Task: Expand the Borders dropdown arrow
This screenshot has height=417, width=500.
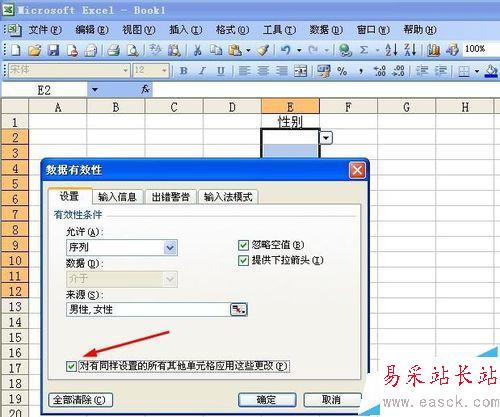Action: coord(477,71)
